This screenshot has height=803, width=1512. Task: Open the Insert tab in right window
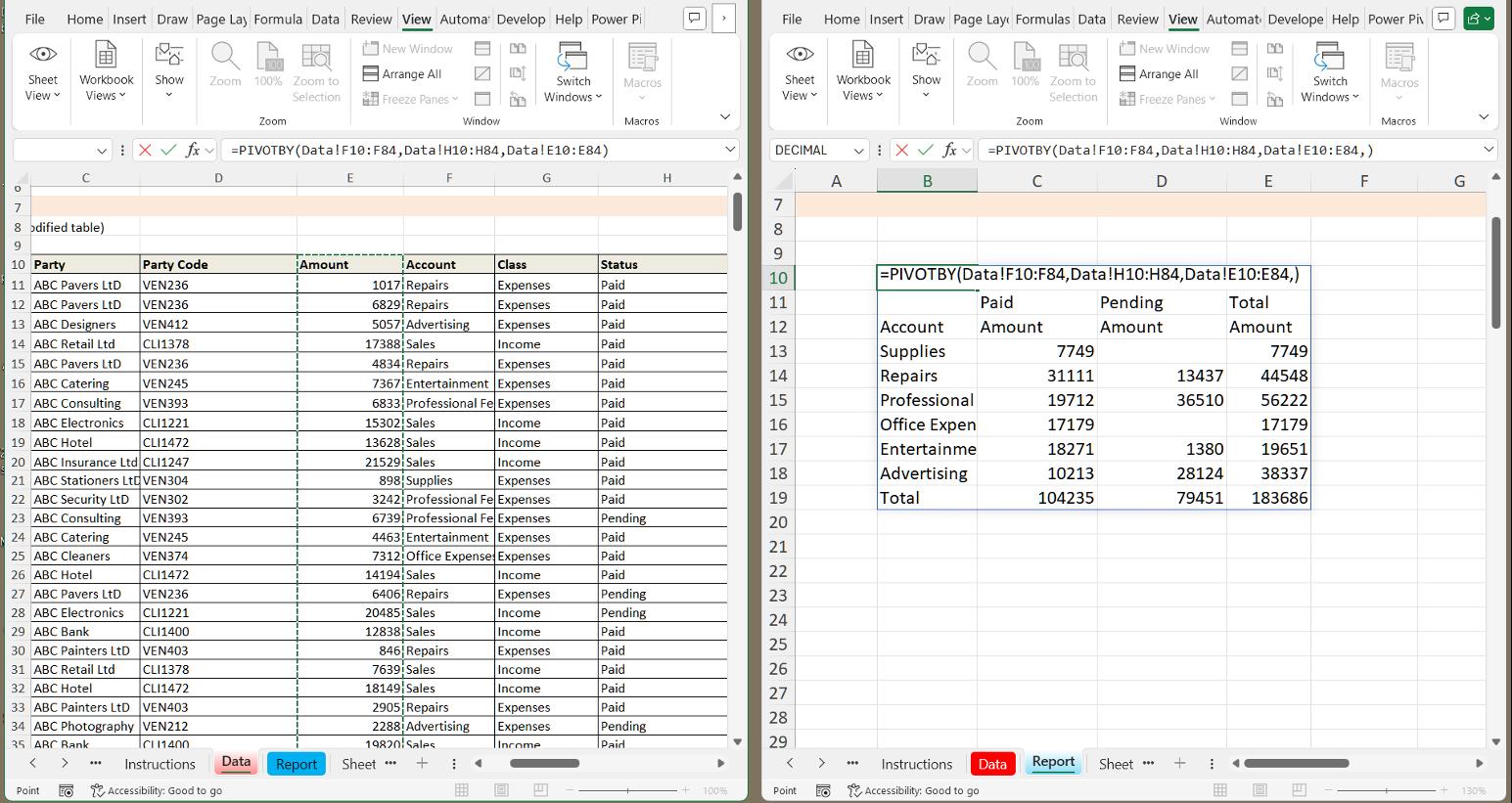coord(887,20)
